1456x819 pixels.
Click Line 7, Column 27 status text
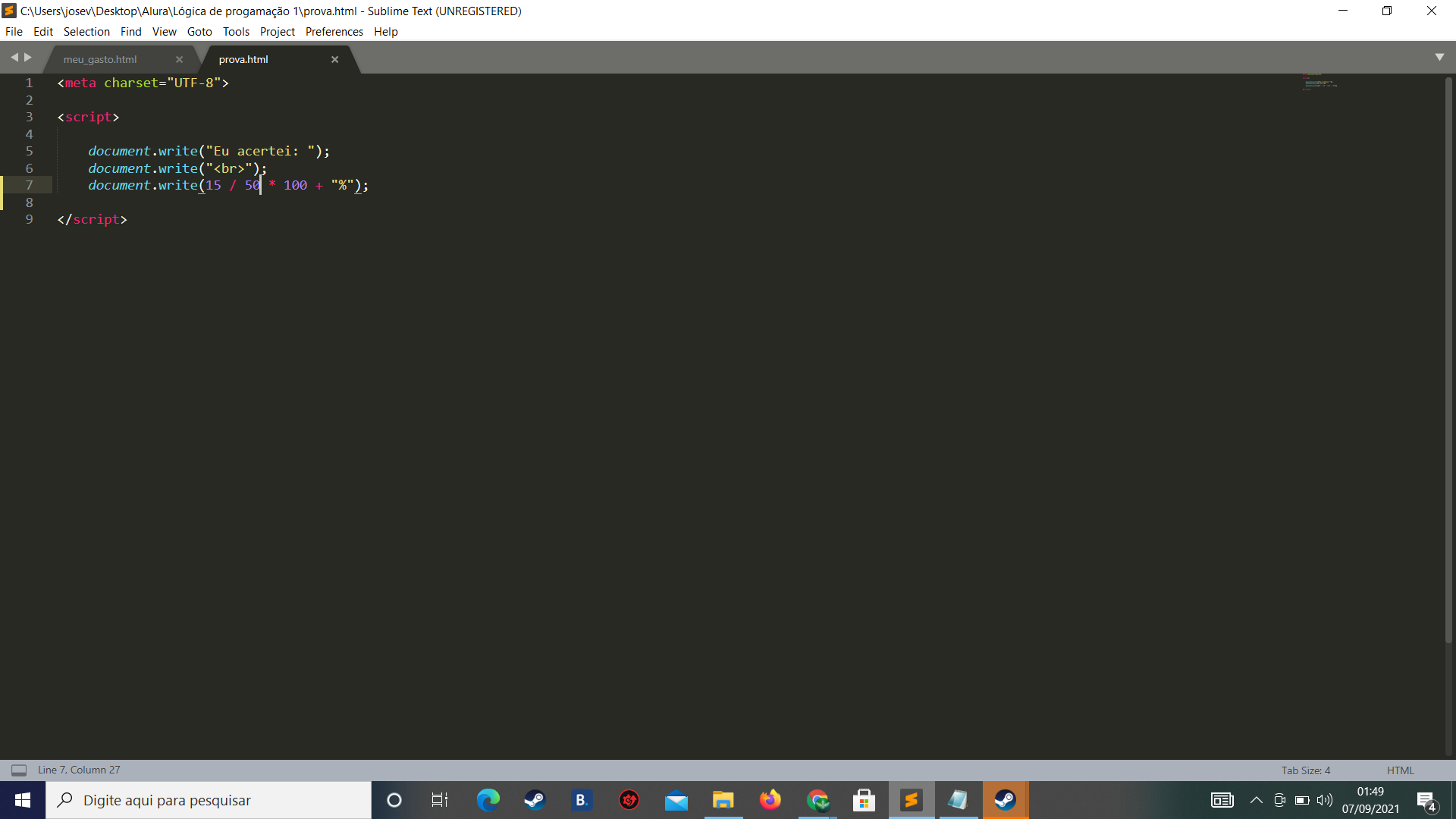click(79, 770)
